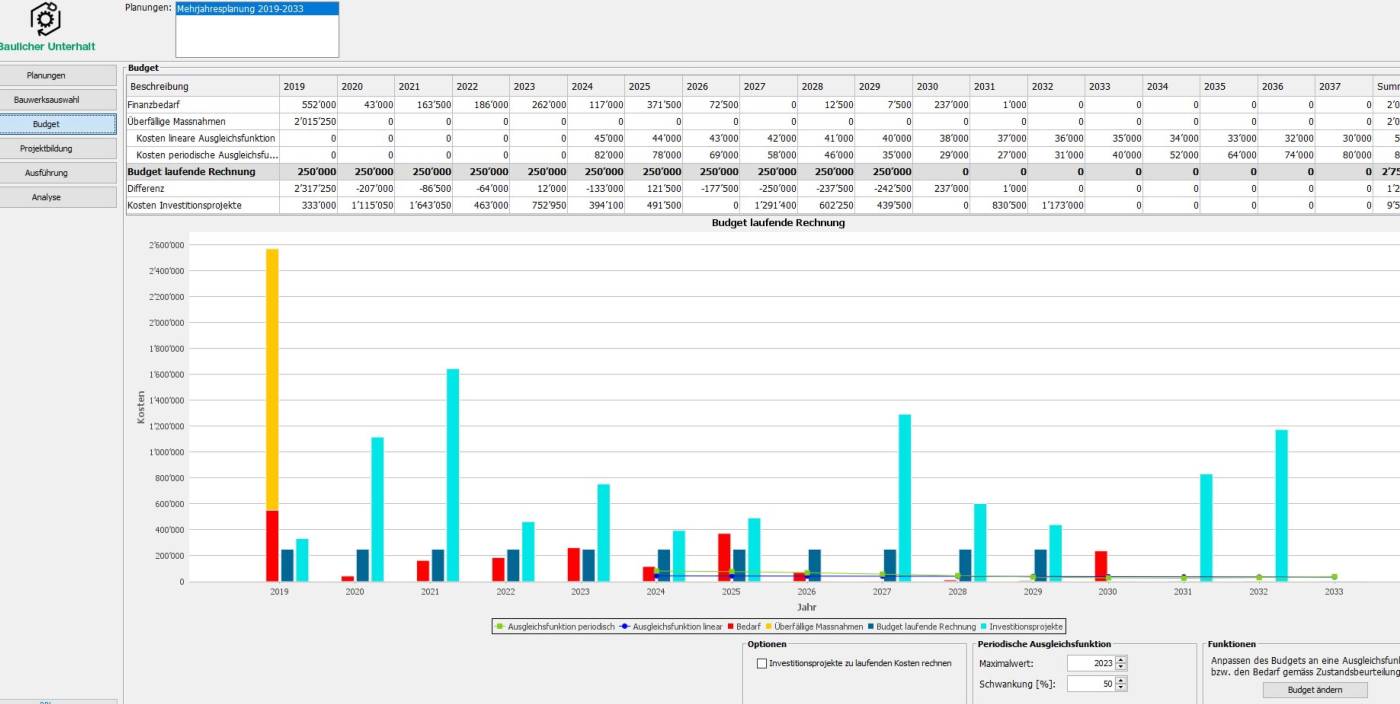The height and width of the screenshot is (704, 1400).
Task: Decrease Schwankung percentage with down arrow
Action: (1121, 688)
